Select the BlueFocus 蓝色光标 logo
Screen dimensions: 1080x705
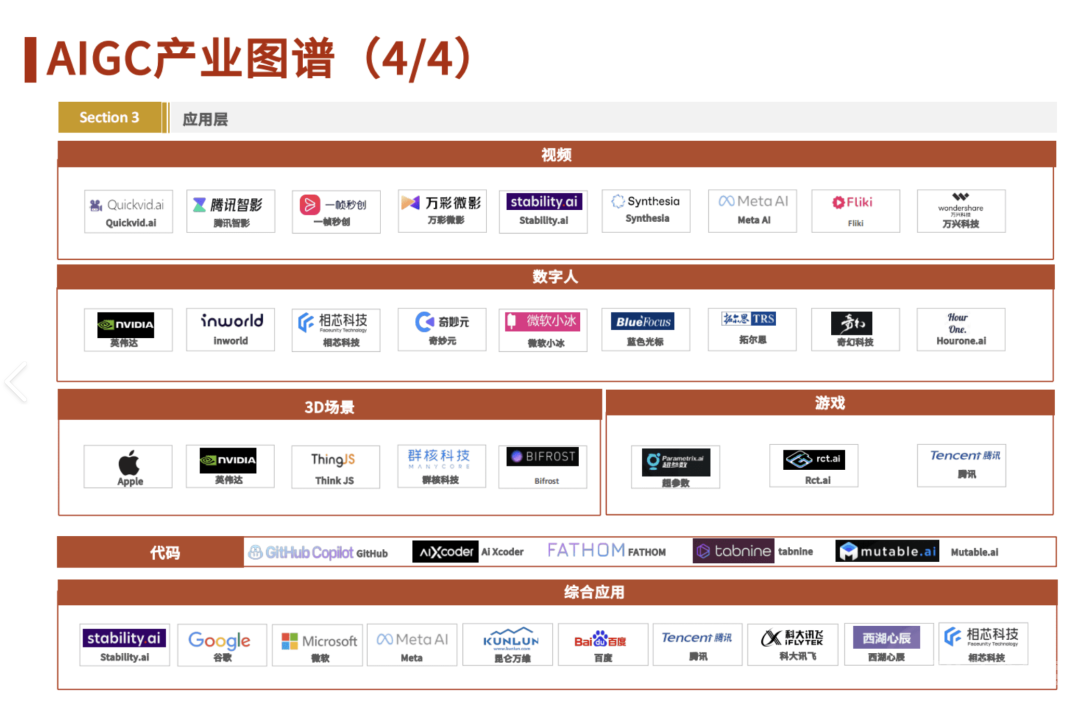(x=646, y=330)
